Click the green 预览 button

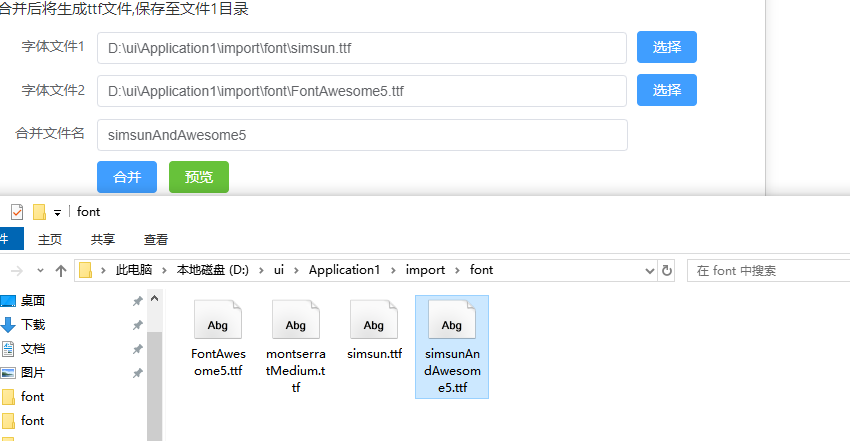(199, 177)
